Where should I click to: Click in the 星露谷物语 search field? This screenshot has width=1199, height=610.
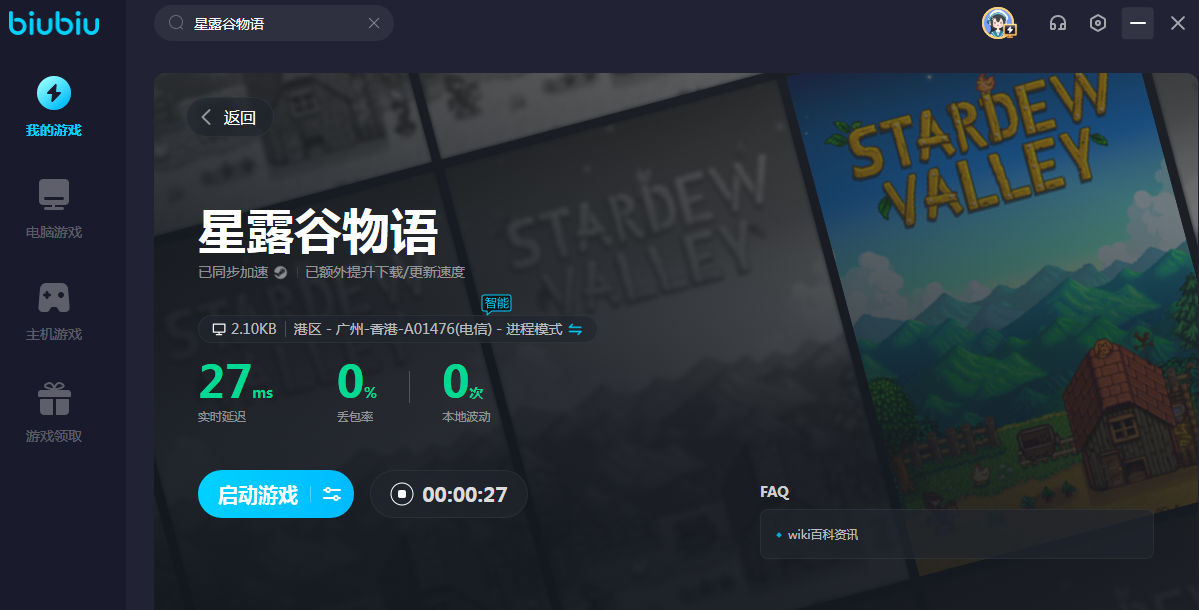tap(270, 23)
